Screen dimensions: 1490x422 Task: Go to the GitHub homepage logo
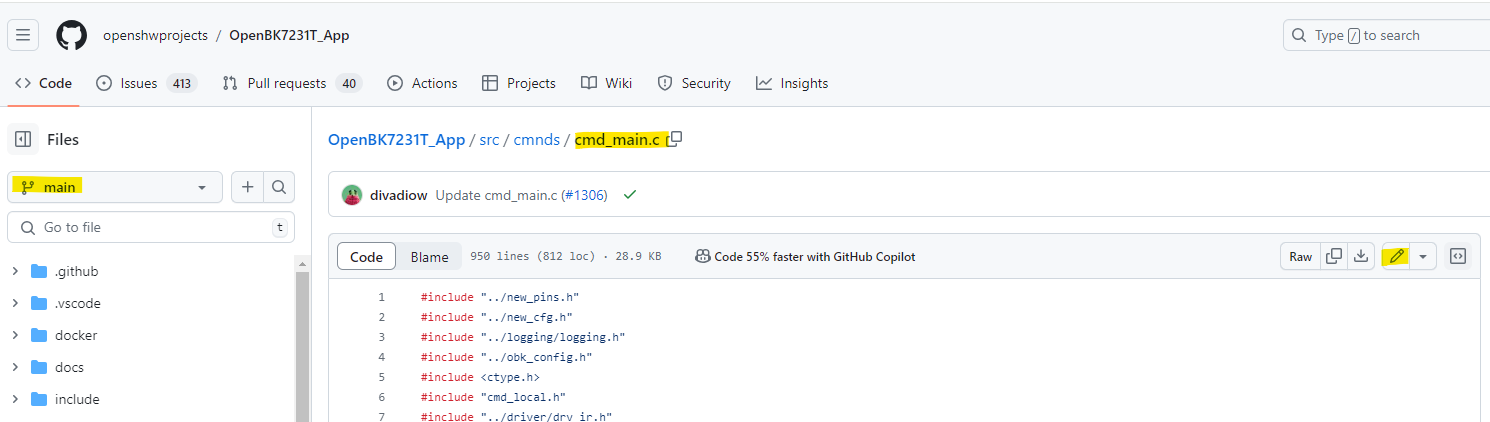coord(71,35)
